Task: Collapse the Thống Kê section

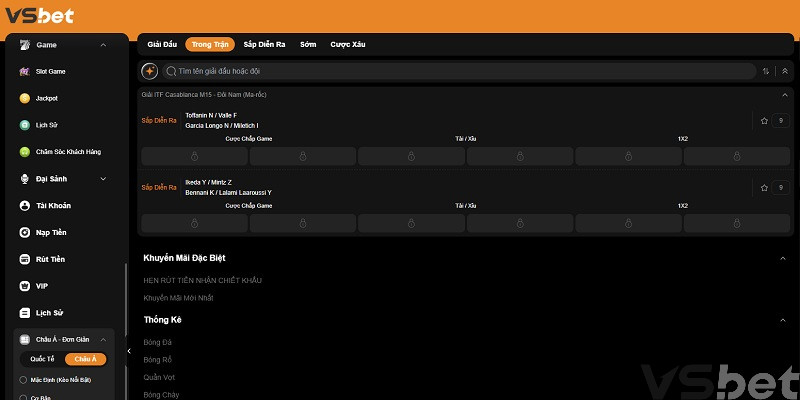Action: coord(783,320)
